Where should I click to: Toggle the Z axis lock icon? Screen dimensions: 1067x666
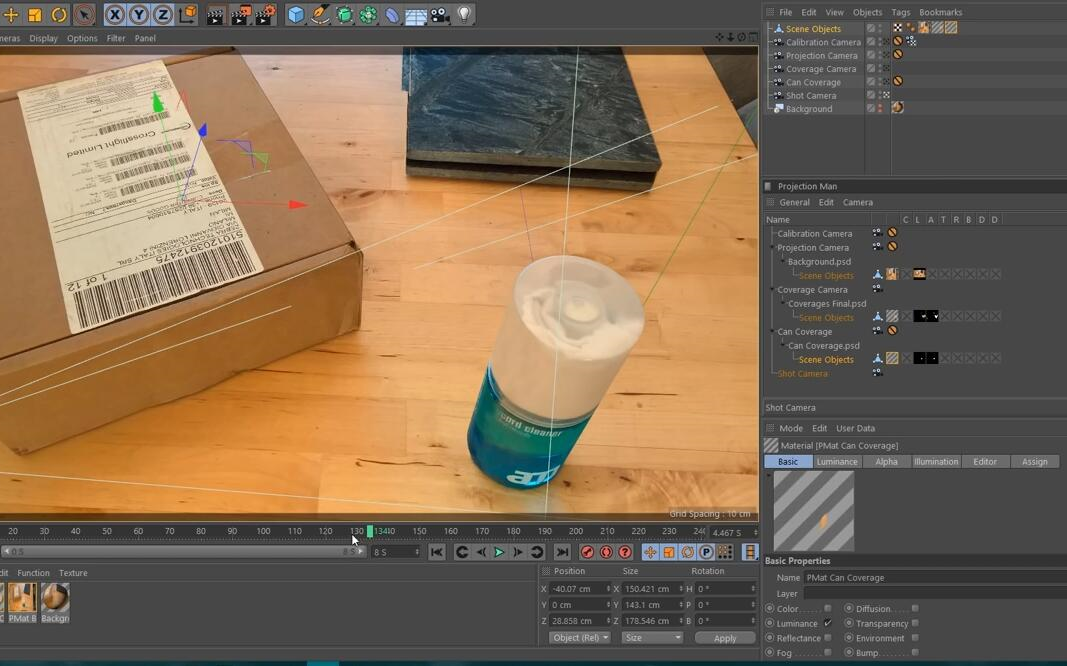click(162, 14)
